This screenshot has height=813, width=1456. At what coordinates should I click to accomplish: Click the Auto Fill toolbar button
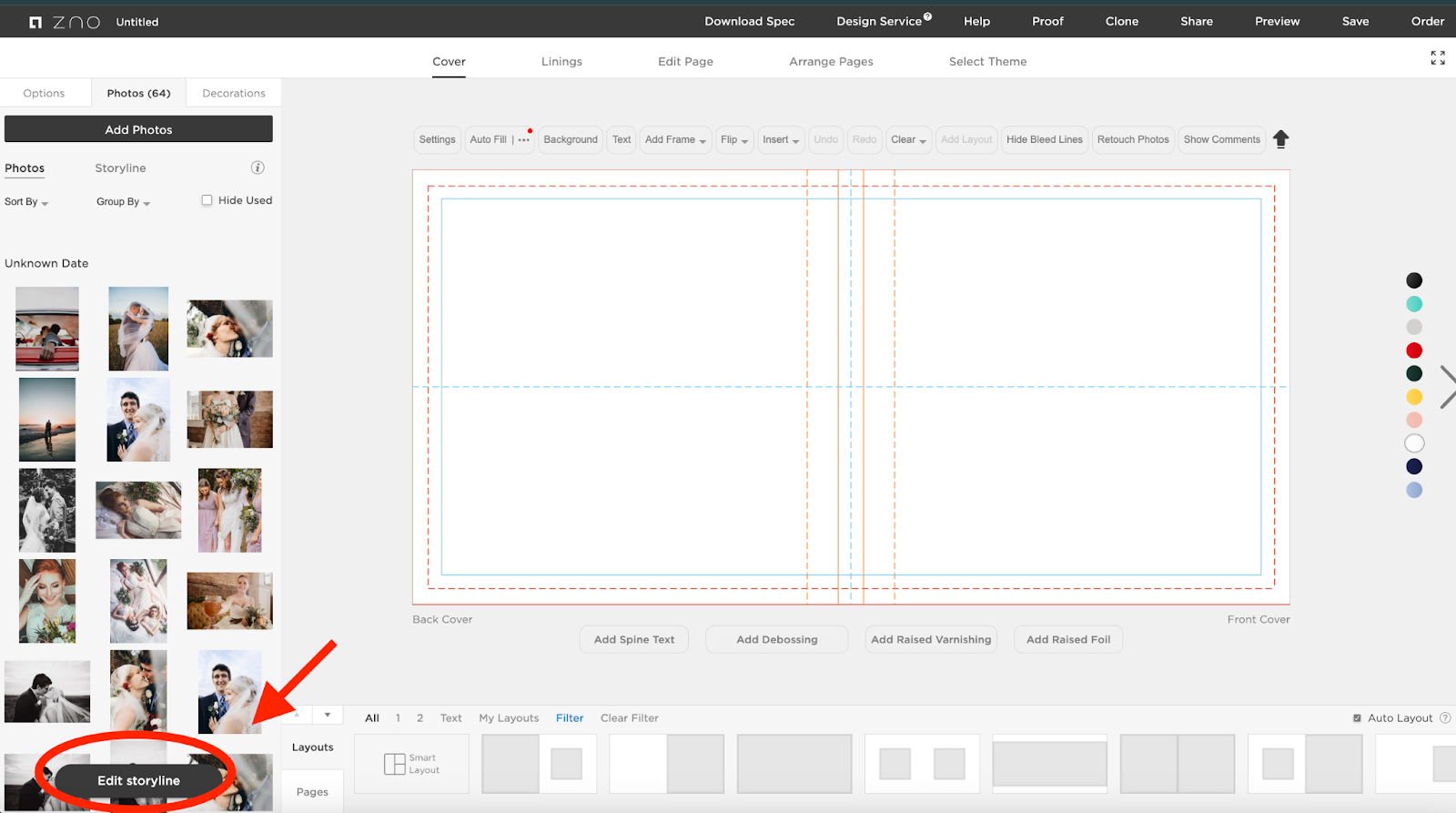pos(489,139)
